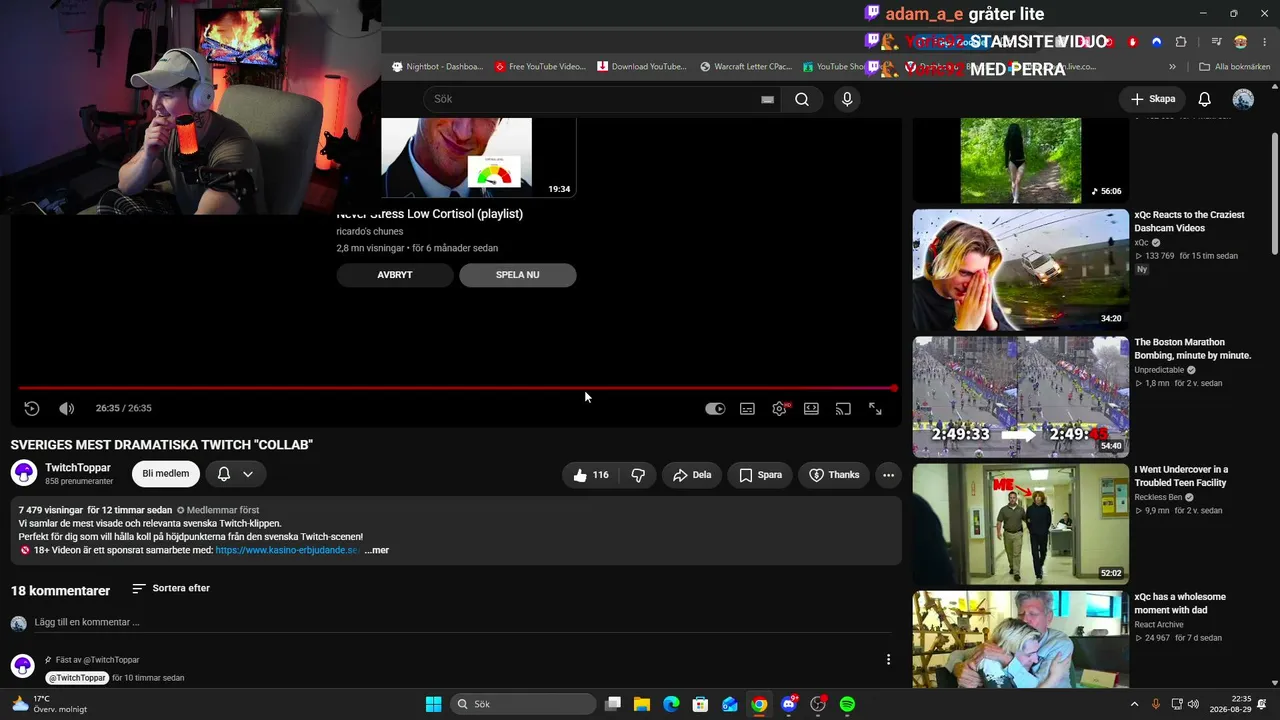Turn on subtitles in the player

747,408
